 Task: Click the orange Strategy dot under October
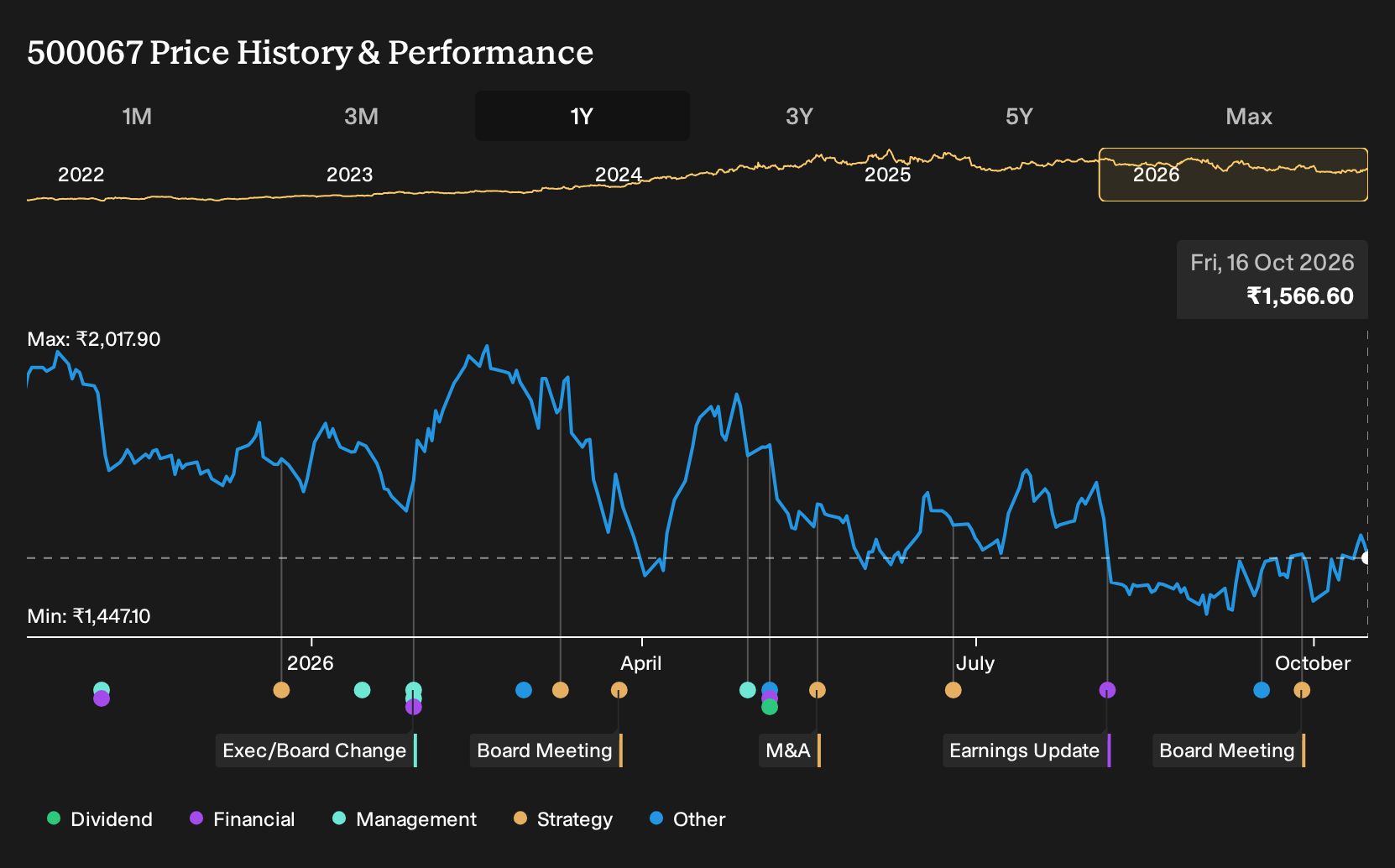(x=1302, y=690)
